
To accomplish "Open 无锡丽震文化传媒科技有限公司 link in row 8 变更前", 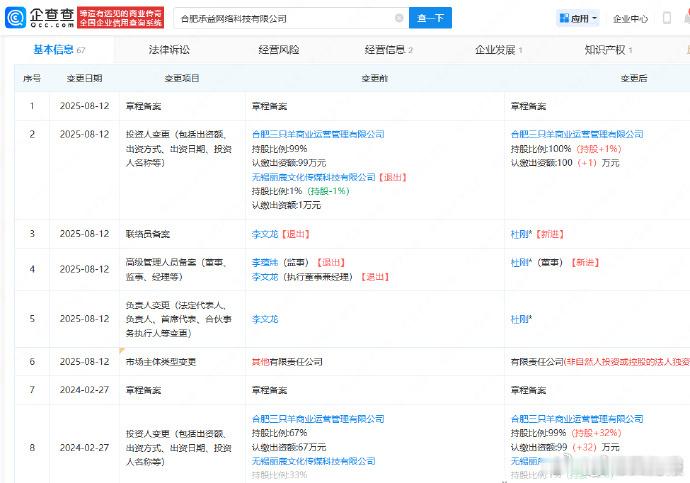I will click(313, 461).
